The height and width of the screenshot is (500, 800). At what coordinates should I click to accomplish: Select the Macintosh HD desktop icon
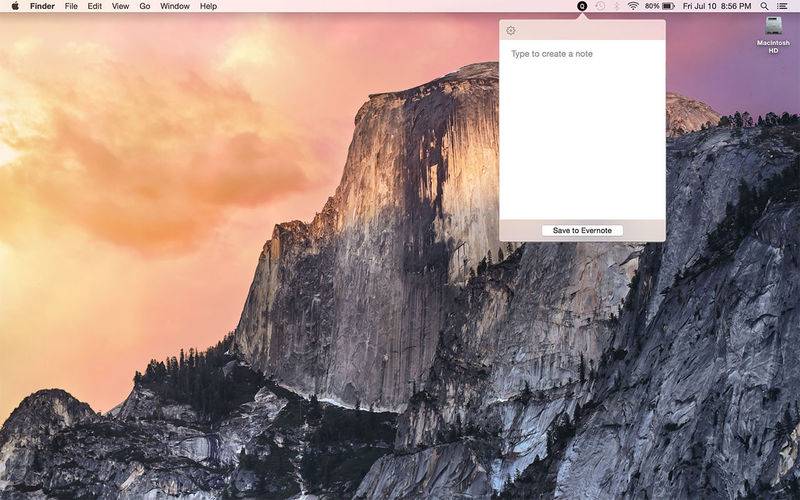[x=773, y=35]
